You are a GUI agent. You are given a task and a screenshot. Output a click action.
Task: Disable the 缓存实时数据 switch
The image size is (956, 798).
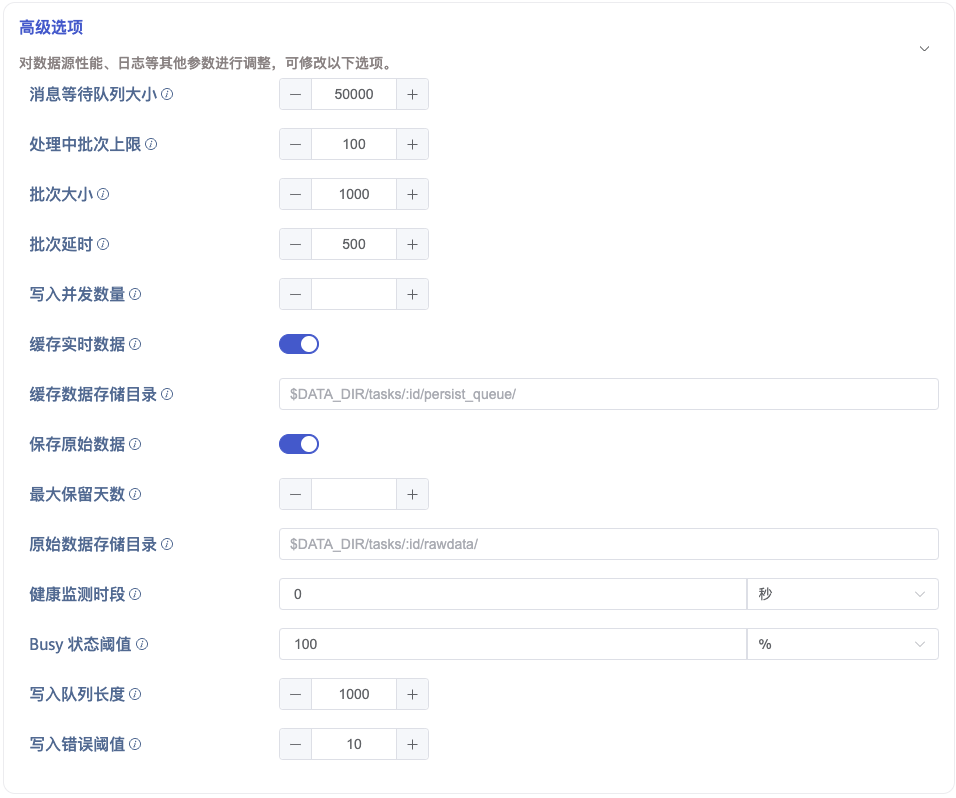pos(298,344)
